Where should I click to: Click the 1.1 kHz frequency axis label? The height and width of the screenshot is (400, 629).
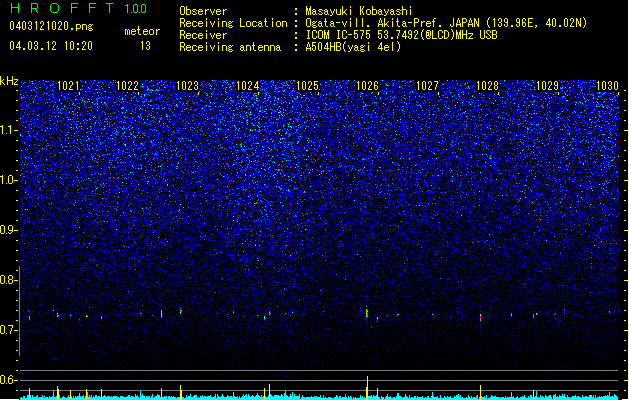coord(8,130)
